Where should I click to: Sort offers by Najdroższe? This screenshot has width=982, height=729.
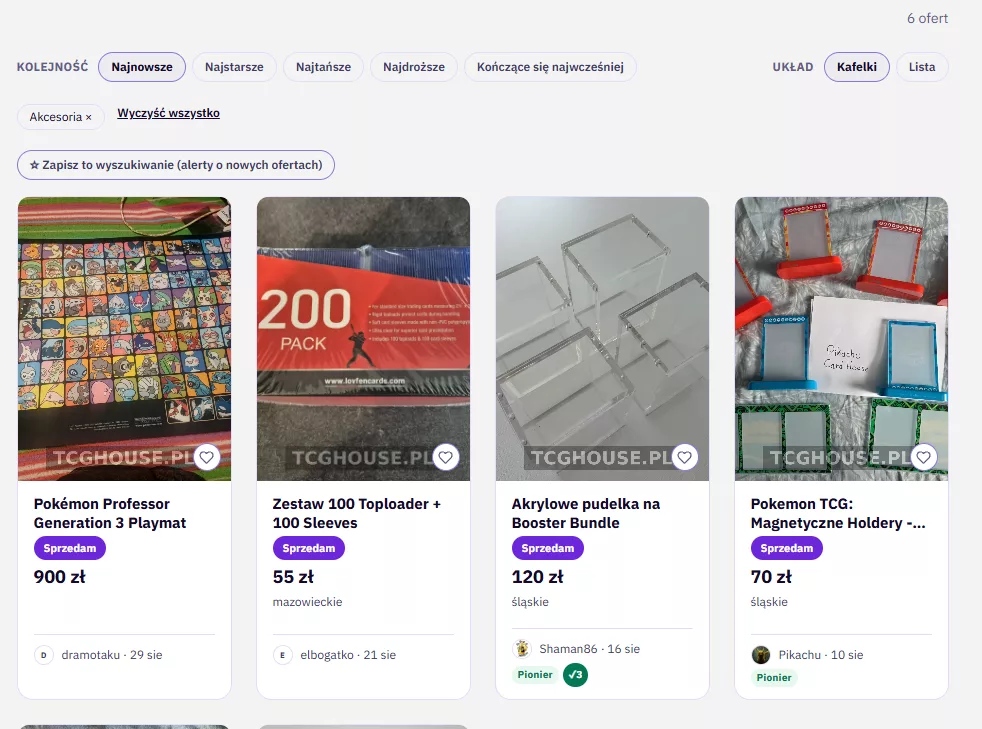coord(414,67)
